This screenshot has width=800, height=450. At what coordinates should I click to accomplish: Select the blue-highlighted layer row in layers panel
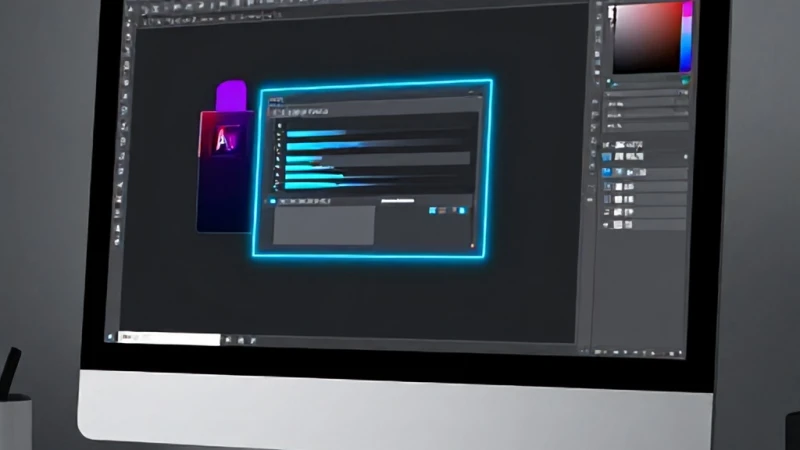tap(644, 172)
